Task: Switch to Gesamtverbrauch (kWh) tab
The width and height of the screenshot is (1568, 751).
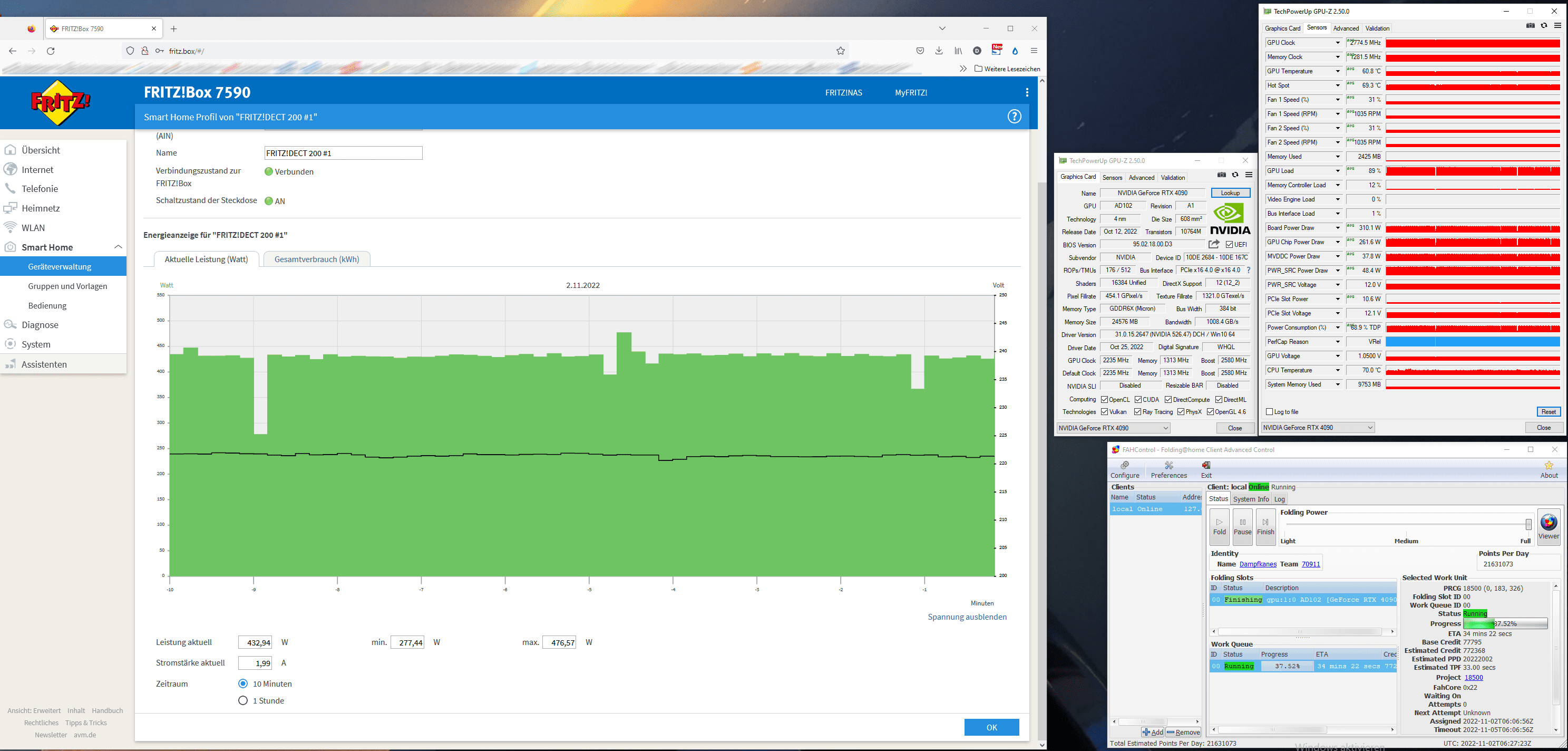Action: click(317, 259)
